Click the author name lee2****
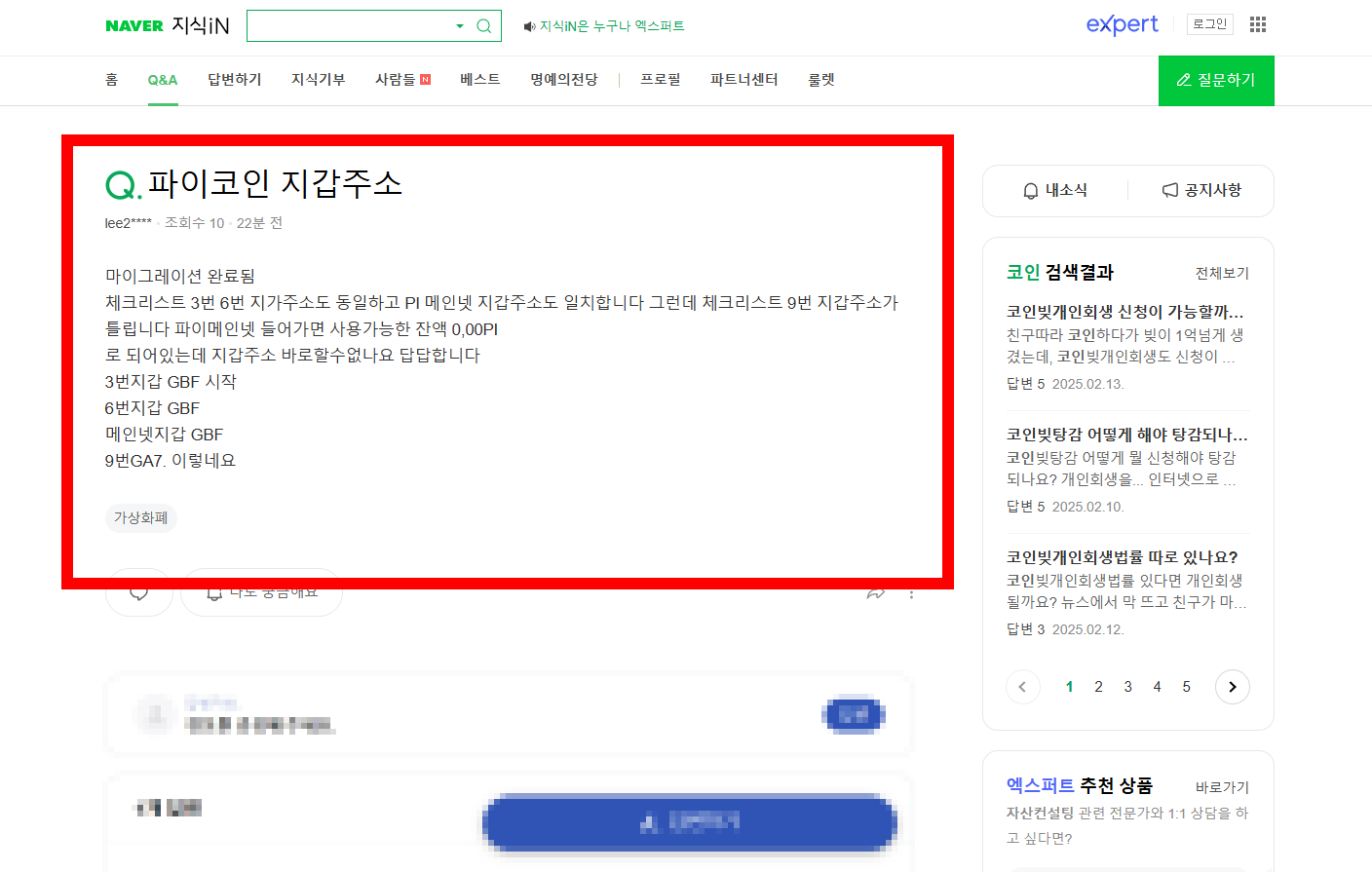 [129, 223]
